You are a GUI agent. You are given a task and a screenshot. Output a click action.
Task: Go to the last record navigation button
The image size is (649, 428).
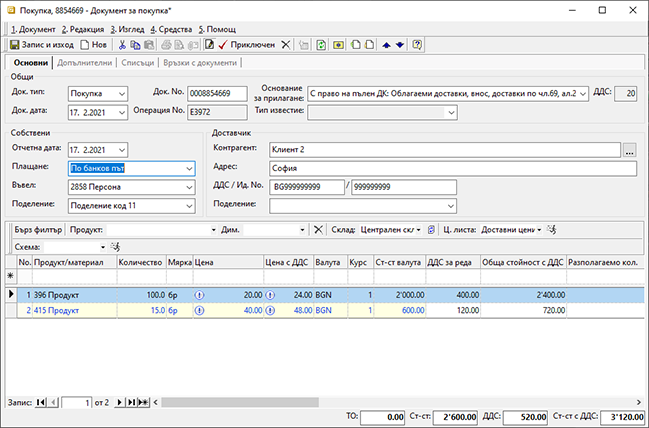[x=131, y=401]
